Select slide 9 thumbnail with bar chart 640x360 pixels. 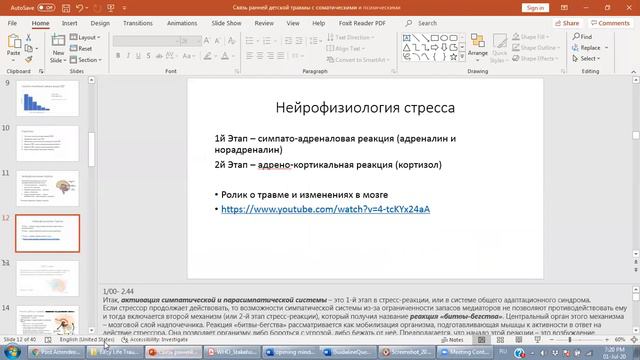pyautogui.click(x=47, y=98)
